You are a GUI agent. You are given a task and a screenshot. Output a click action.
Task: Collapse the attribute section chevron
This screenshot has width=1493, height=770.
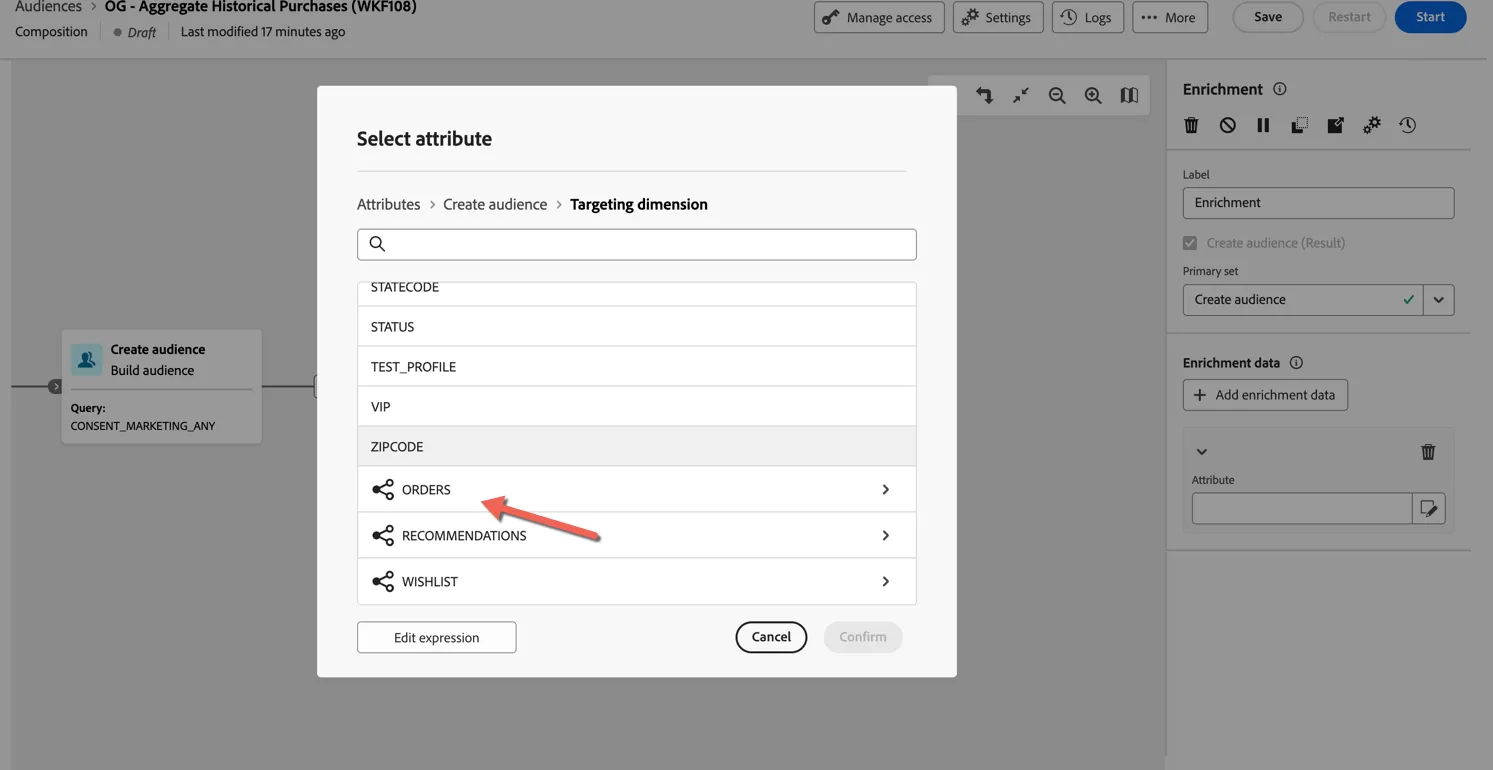click(1202, 452)
